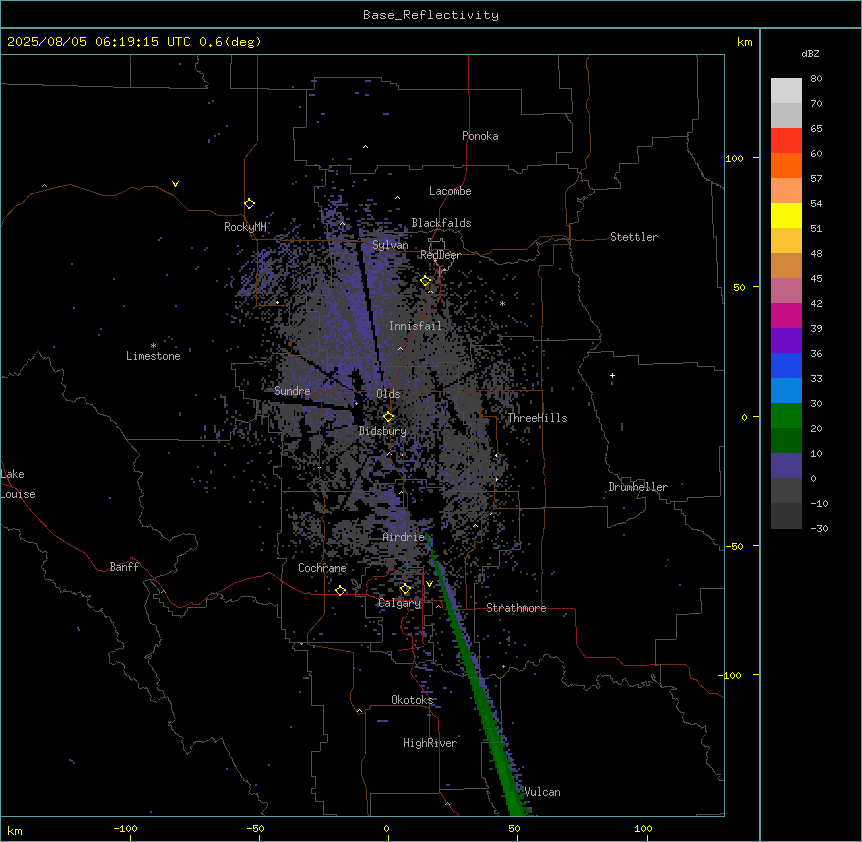This screenshot has width=862, height=842.
Task: Click the Lacombe city label
Action: coord(450,191)
